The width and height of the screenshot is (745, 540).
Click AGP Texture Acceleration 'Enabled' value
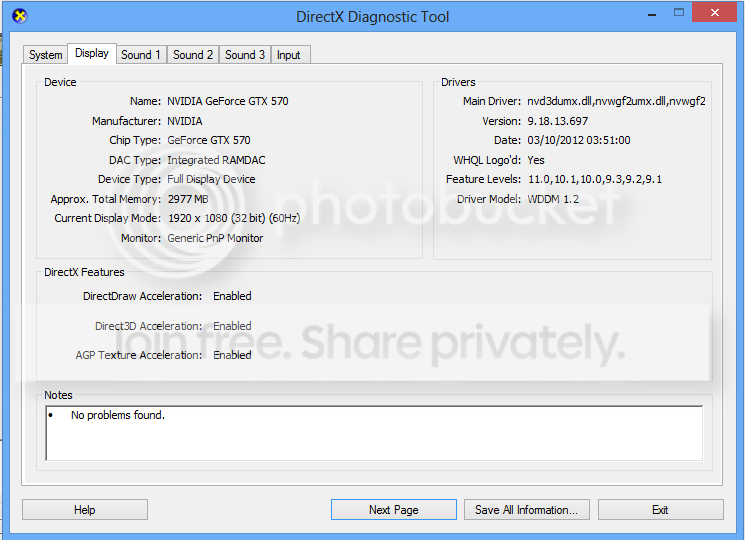[x=232, y=355]
